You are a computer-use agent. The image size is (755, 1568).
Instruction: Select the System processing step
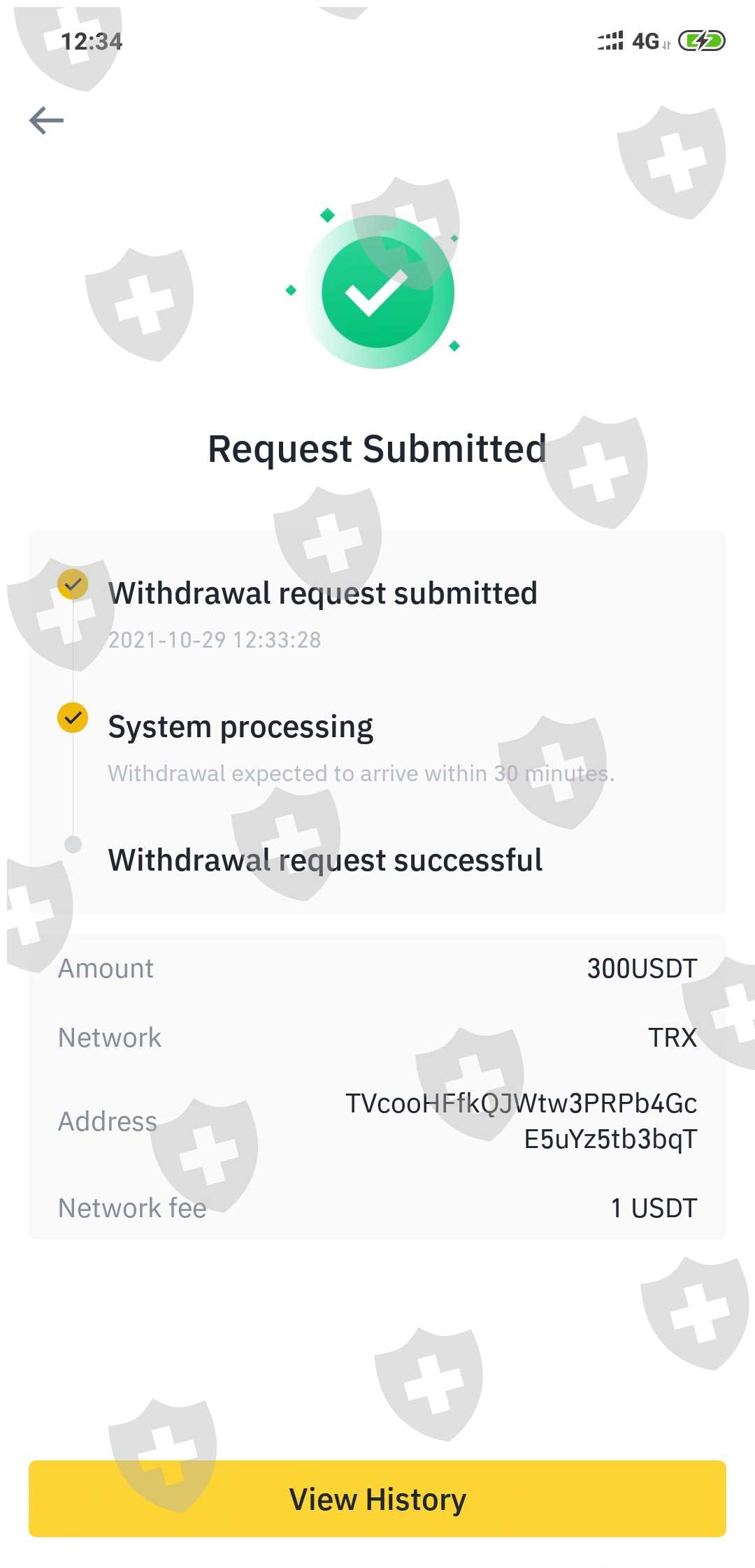point(240,727)
